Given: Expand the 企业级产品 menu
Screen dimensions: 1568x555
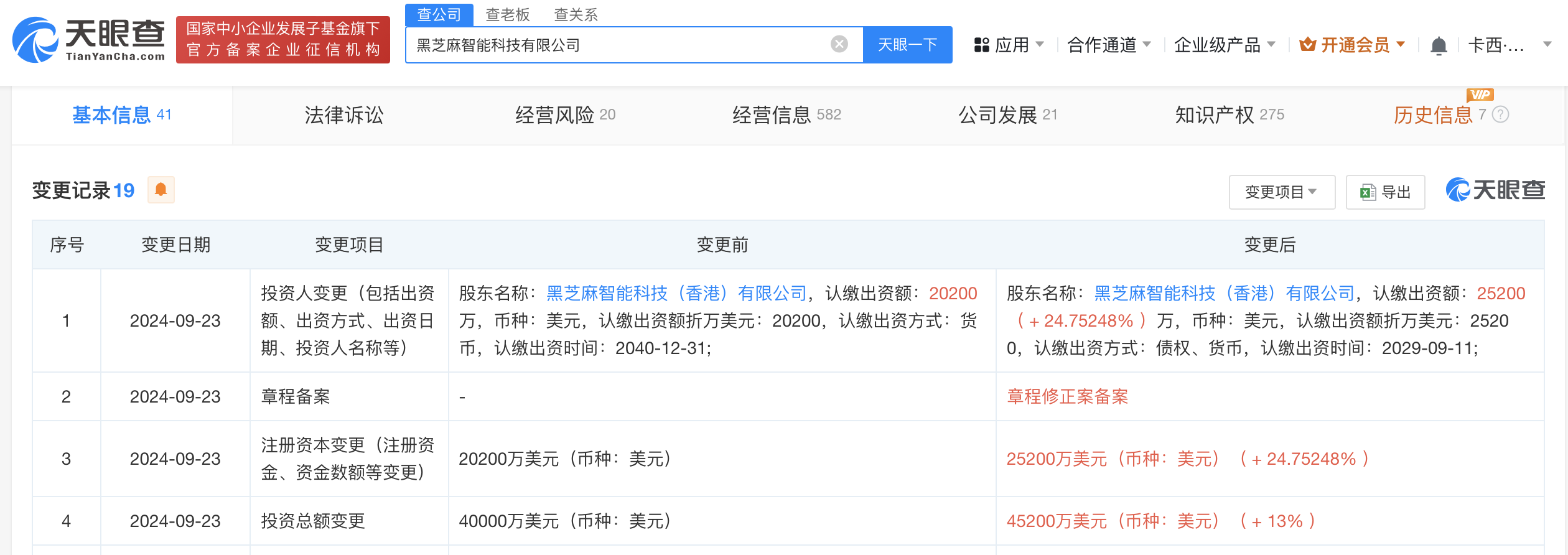Looking at the screenshot, I should click(1225, 45).
